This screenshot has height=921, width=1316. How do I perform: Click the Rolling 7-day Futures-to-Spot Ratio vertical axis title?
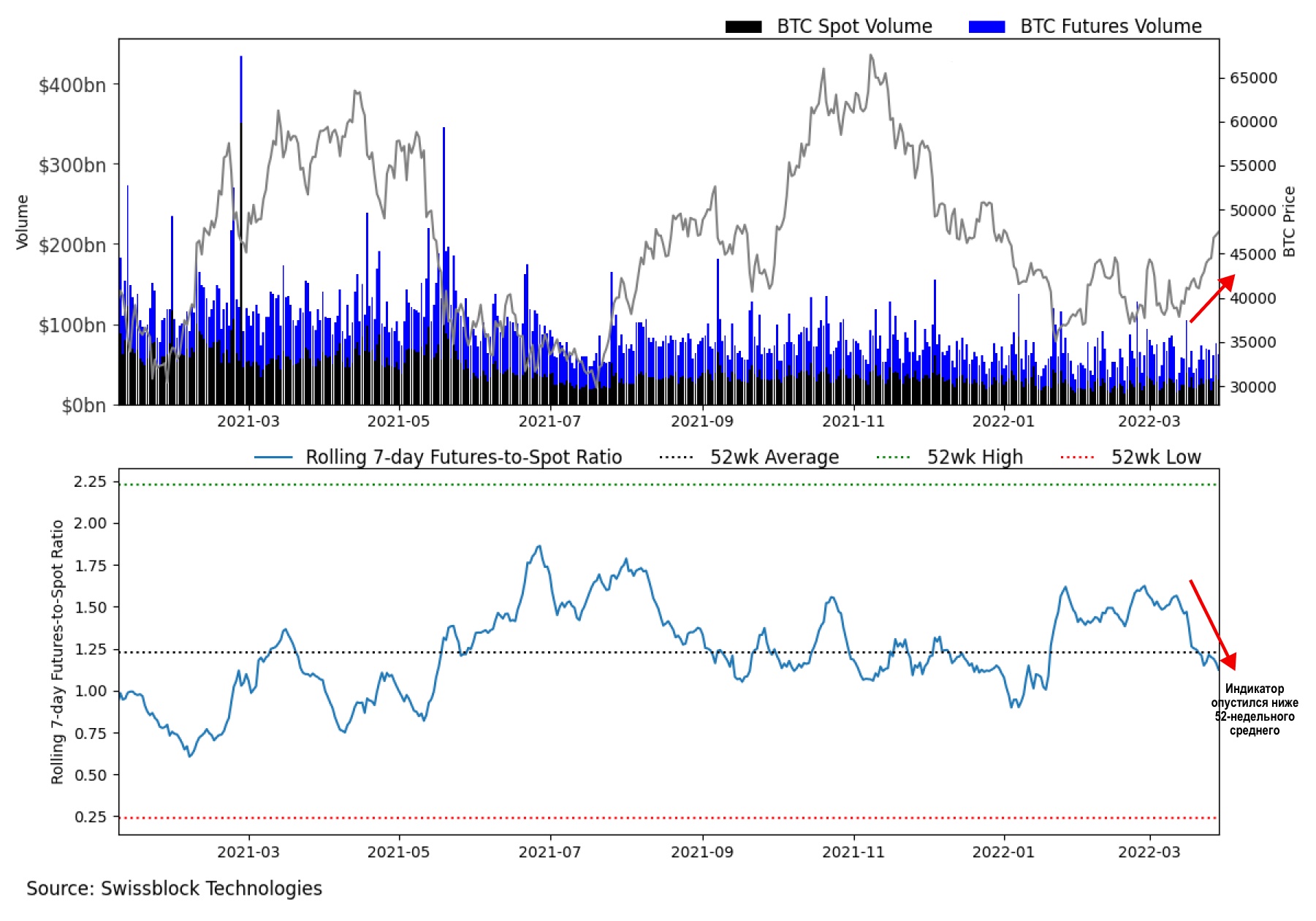[x=57, y=652]
